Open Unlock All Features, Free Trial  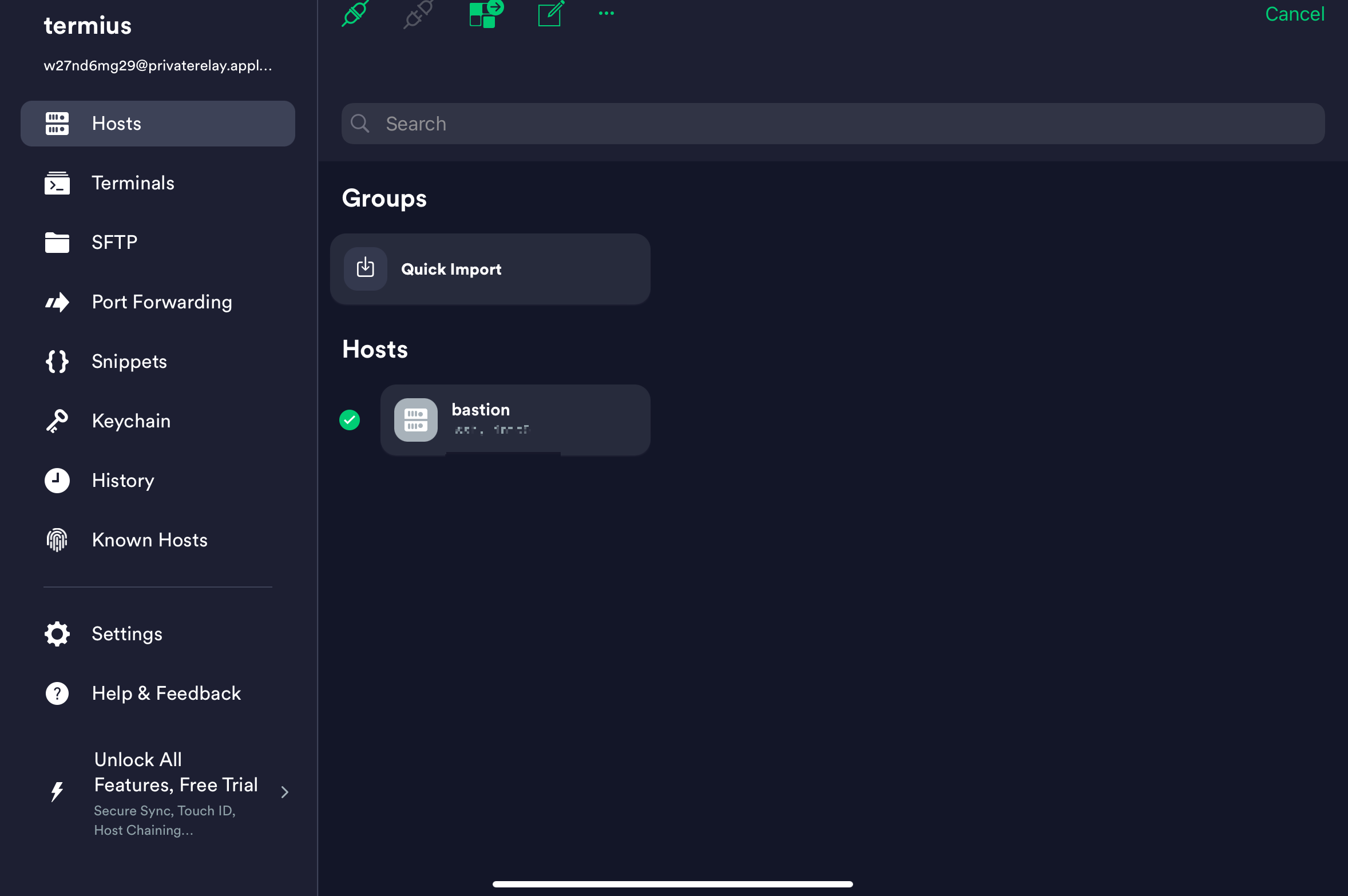(x=158, y=793)
